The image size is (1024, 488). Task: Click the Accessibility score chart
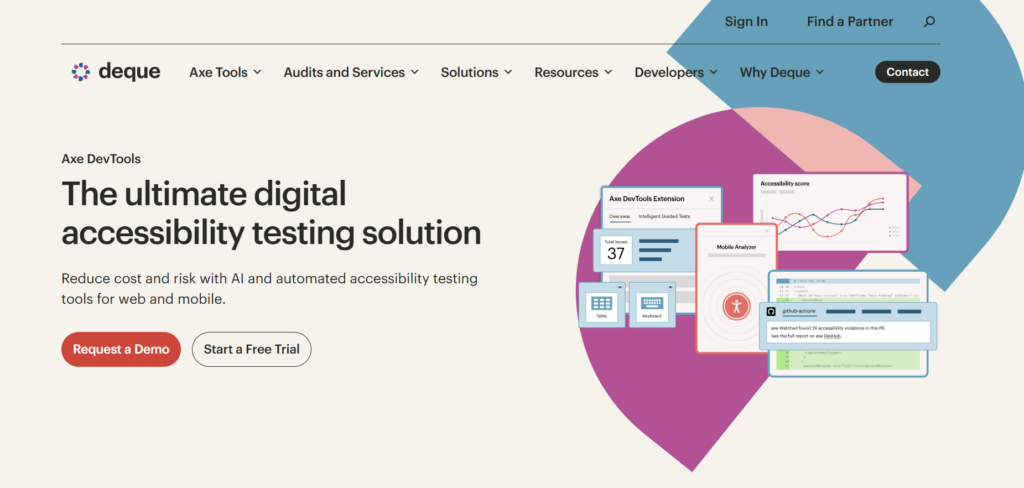tap(830, 212)
